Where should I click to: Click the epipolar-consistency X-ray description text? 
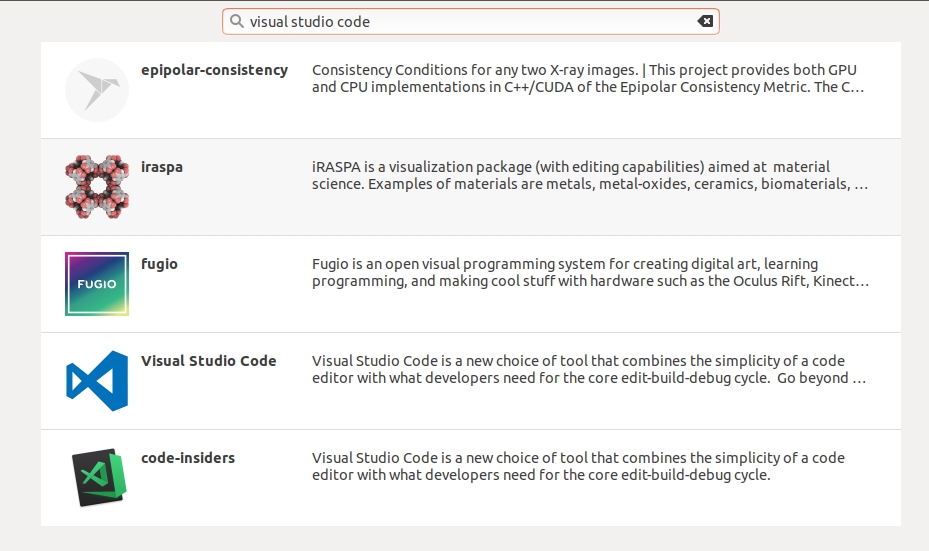587,79
